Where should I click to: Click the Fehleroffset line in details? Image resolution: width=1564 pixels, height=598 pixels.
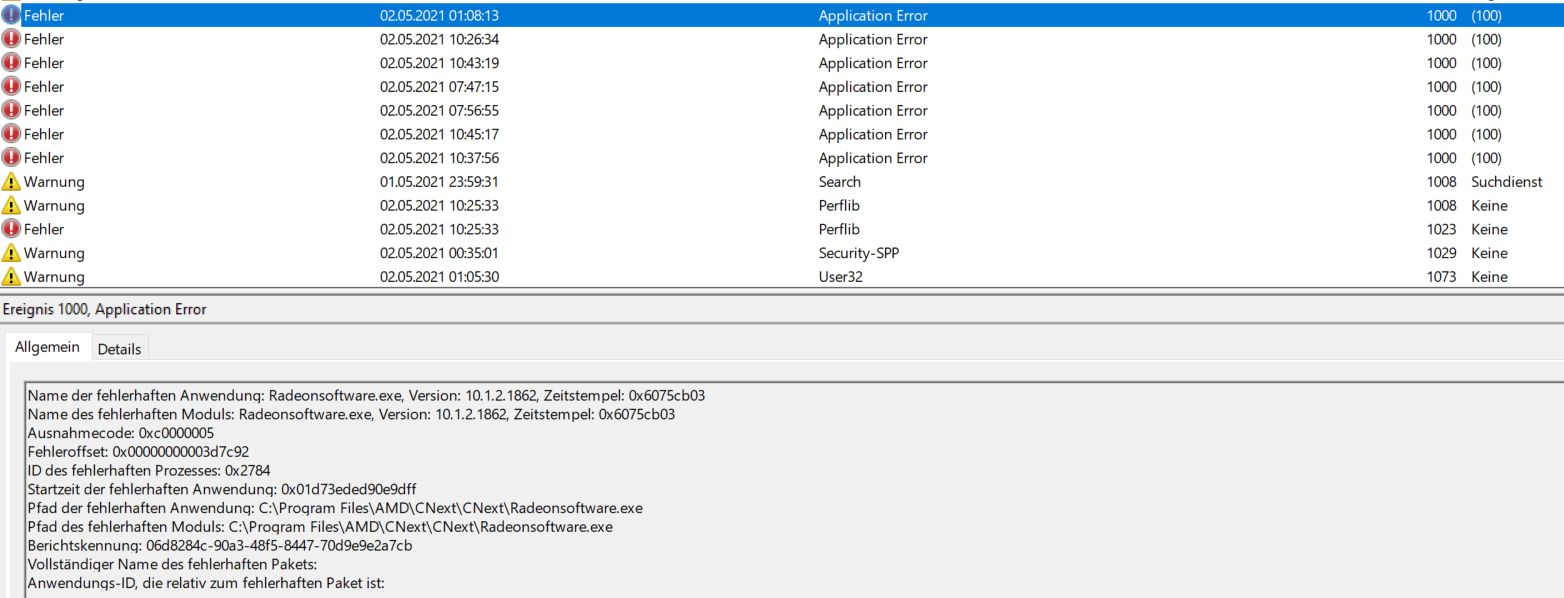(x=139, y=451)
